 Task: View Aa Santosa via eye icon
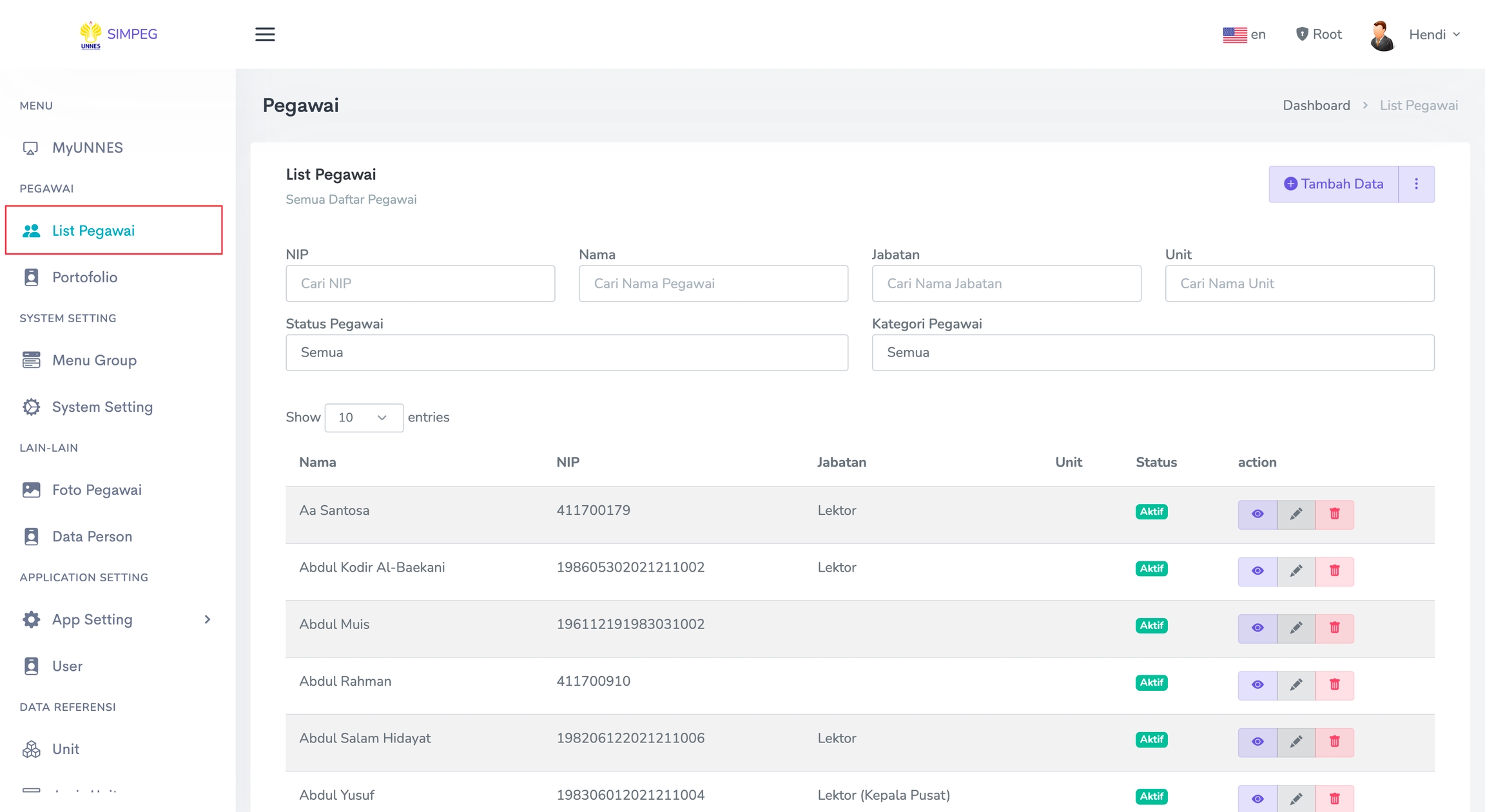pyautogui.click(x=1257, y=514)
